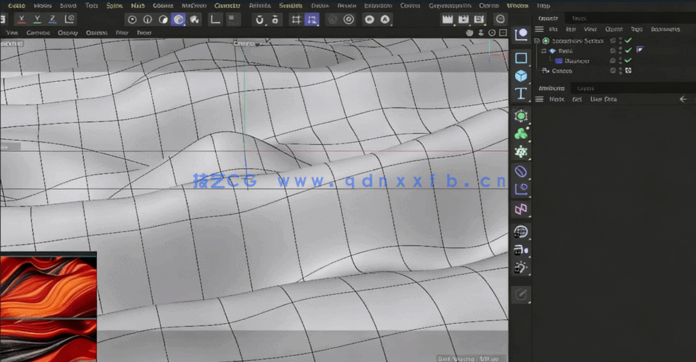
Task: Toggle Displacer visibility dots
Action: click(621, 61)
